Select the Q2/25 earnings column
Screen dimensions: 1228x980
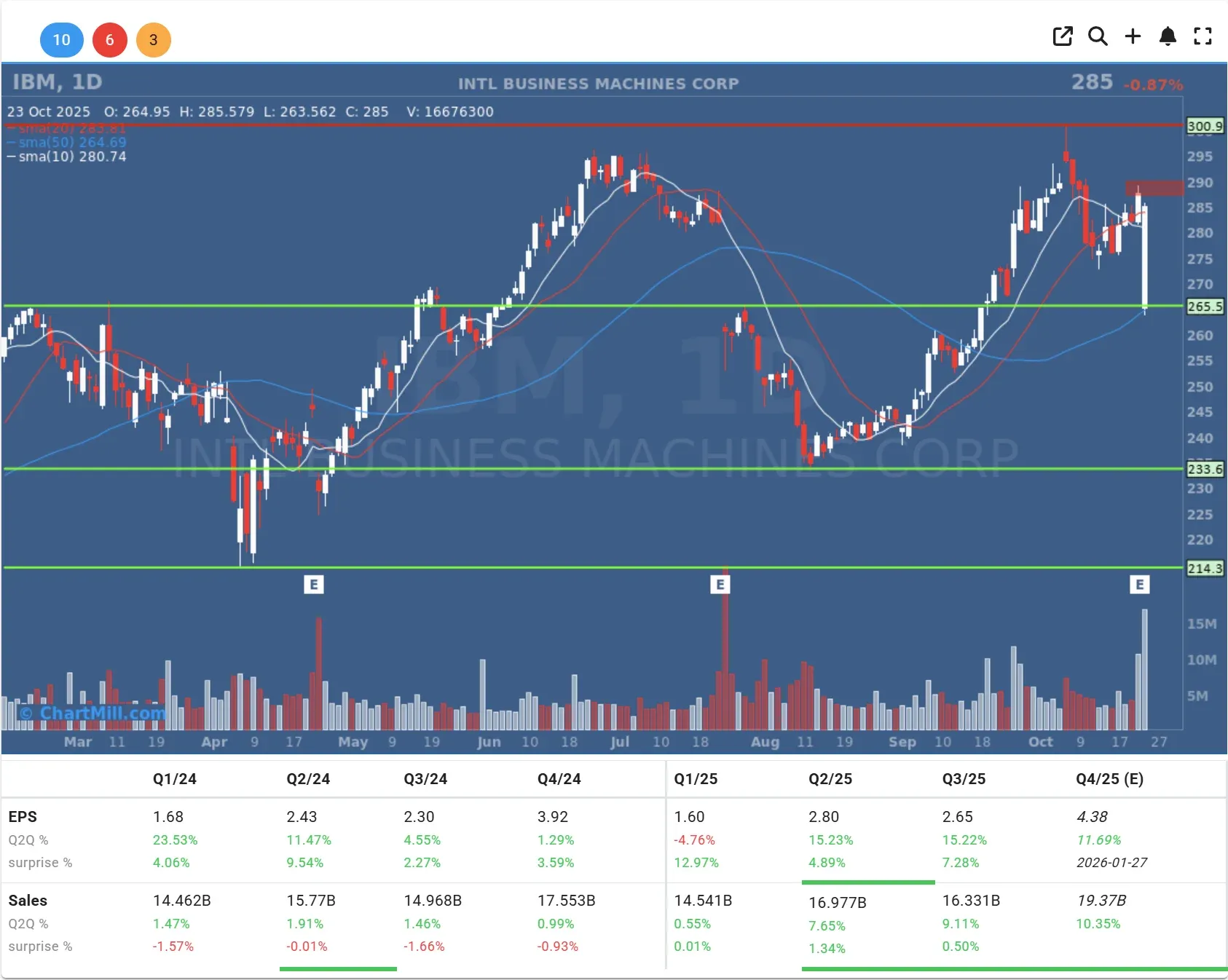(x=831, y=778)
